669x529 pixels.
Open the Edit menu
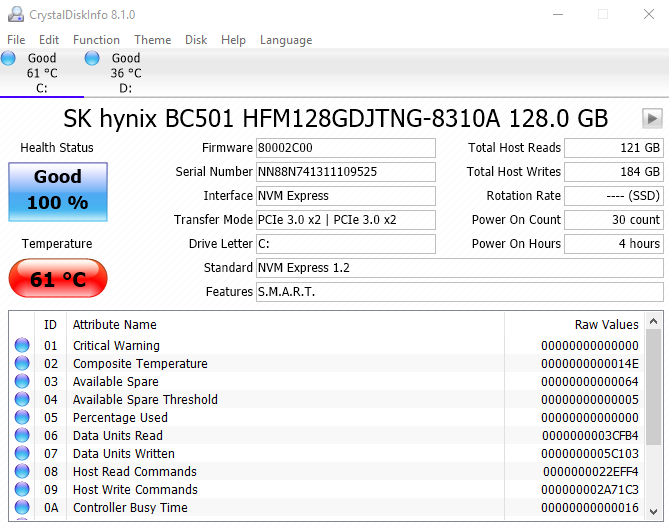point(49,40)
